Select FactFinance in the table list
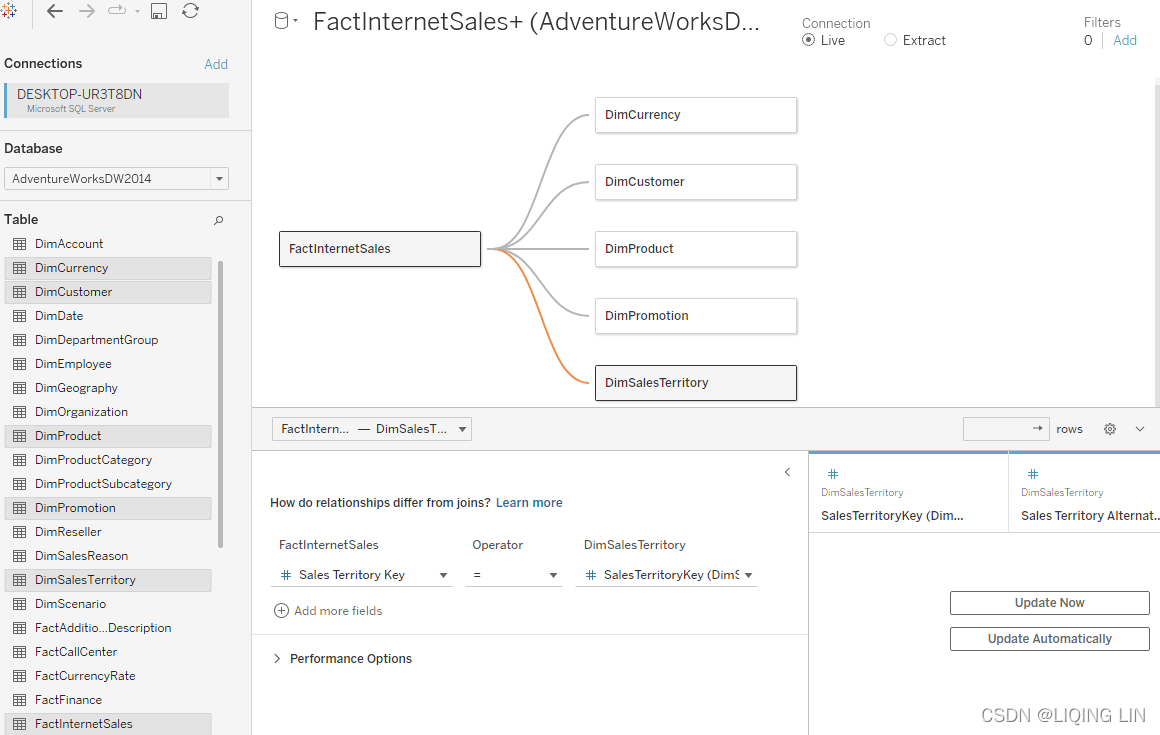 pos(68,700)
